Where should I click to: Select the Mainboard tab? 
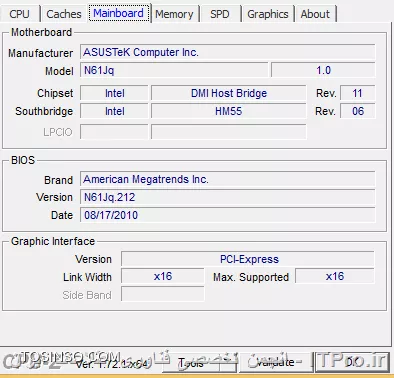point(119,13)
